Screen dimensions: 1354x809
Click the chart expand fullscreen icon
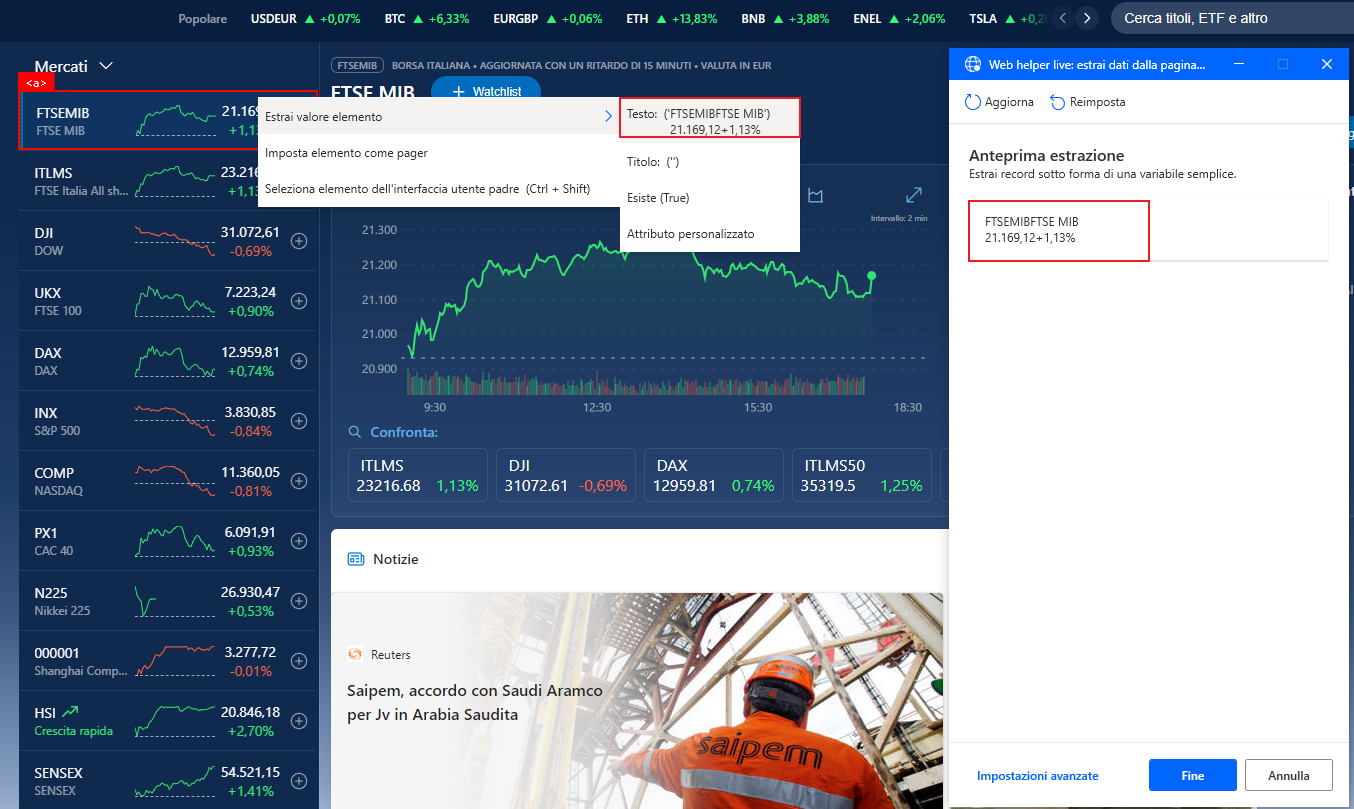click(913, 196)
